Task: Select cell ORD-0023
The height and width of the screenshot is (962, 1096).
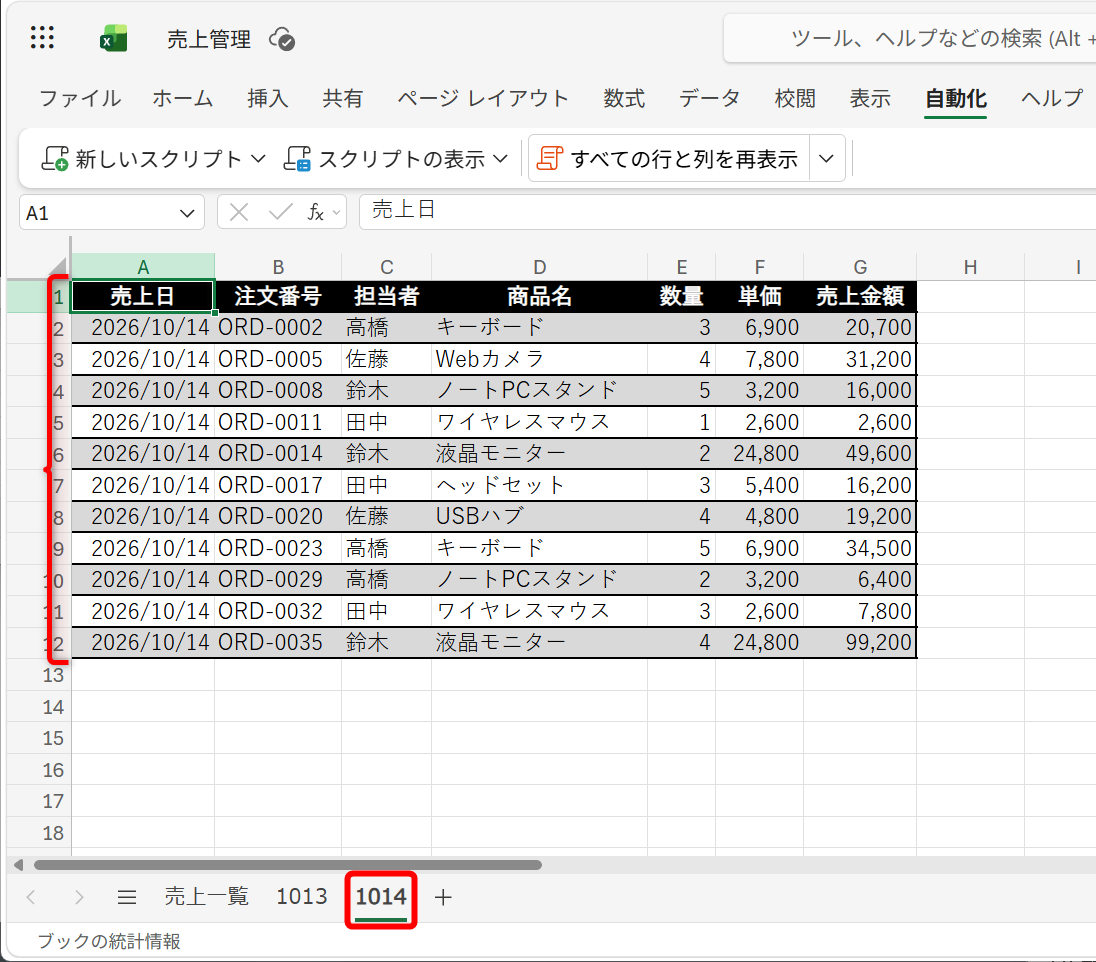Action: 278,548
